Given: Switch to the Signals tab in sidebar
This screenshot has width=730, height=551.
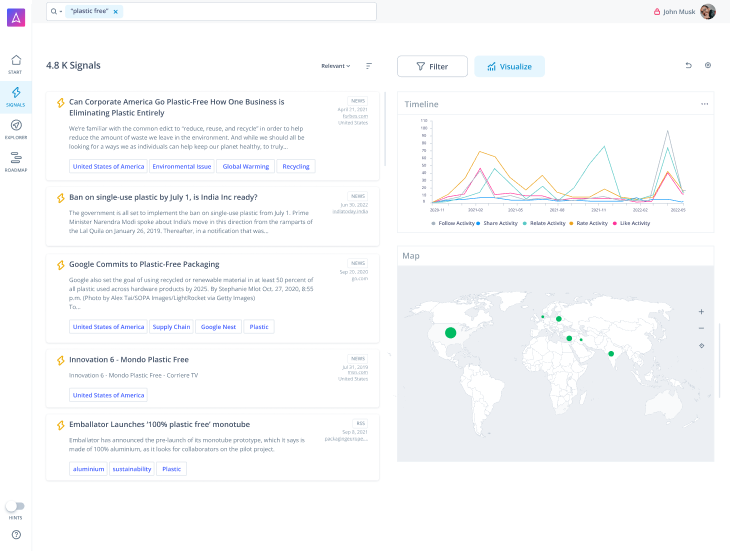Looking at the screenshot, I should coord(15,96).
